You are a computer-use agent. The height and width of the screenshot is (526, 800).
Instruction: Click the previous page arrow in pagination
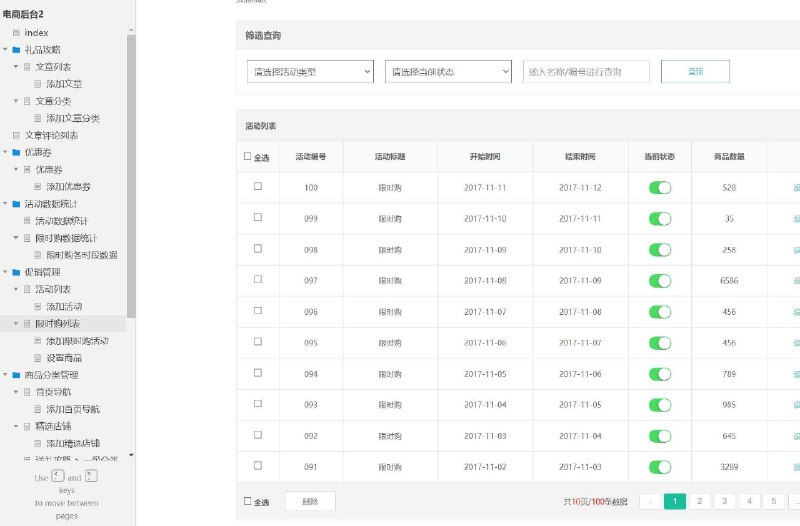point(650,502)
